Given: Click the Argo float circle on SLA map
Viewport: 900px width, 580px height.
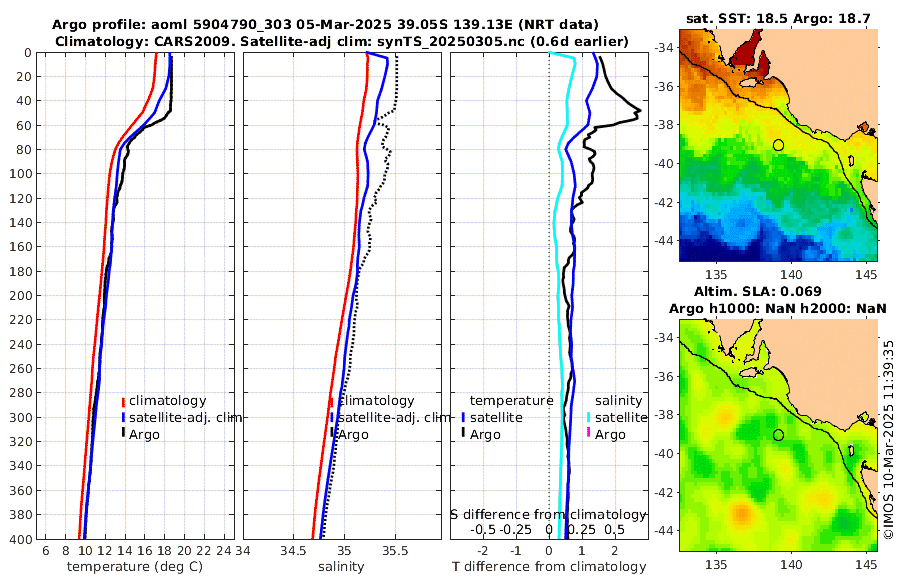Looking at the screenshot, I should (x=778, y=435).
